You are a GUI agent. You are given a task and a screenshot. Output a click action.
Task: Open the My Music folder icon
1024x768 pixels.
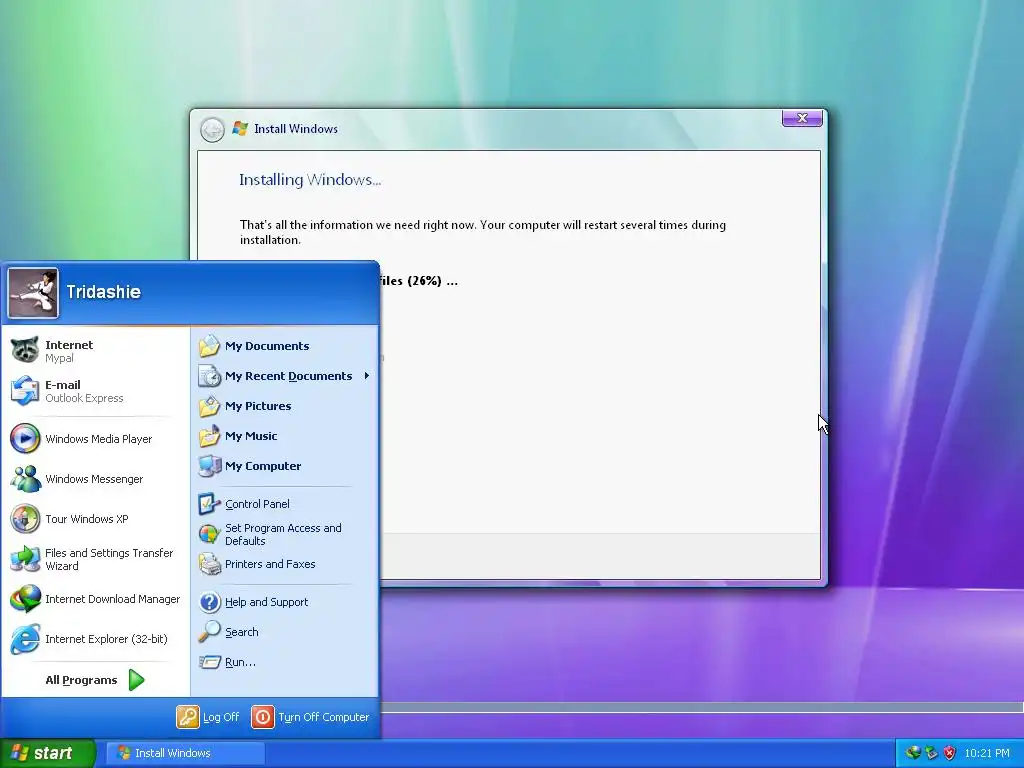point(210,436)
